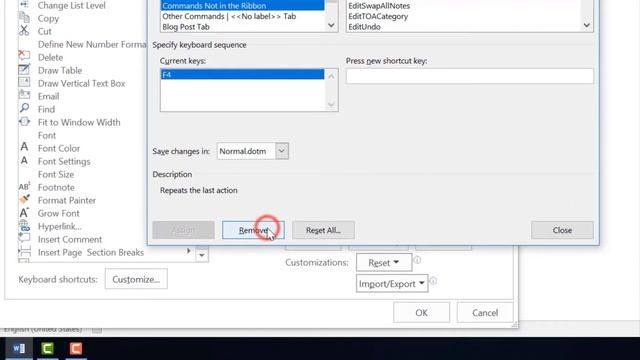The width and height of the screenshot is (640, 360).
Task: Click the Reset All button
Action: pos(323,230)
